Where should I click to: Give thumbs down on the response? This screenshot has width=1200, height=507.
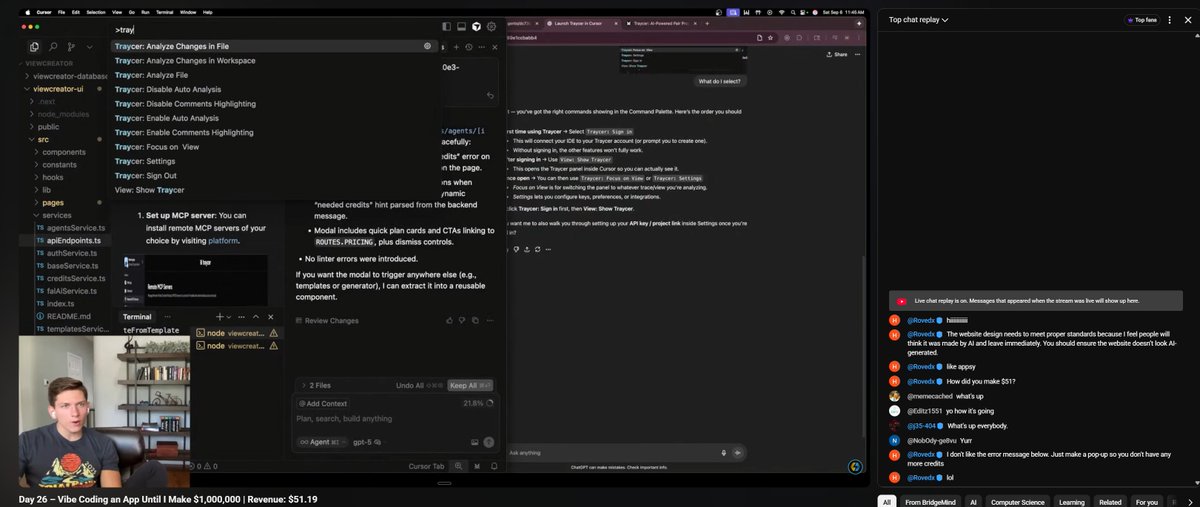[463, 321]
